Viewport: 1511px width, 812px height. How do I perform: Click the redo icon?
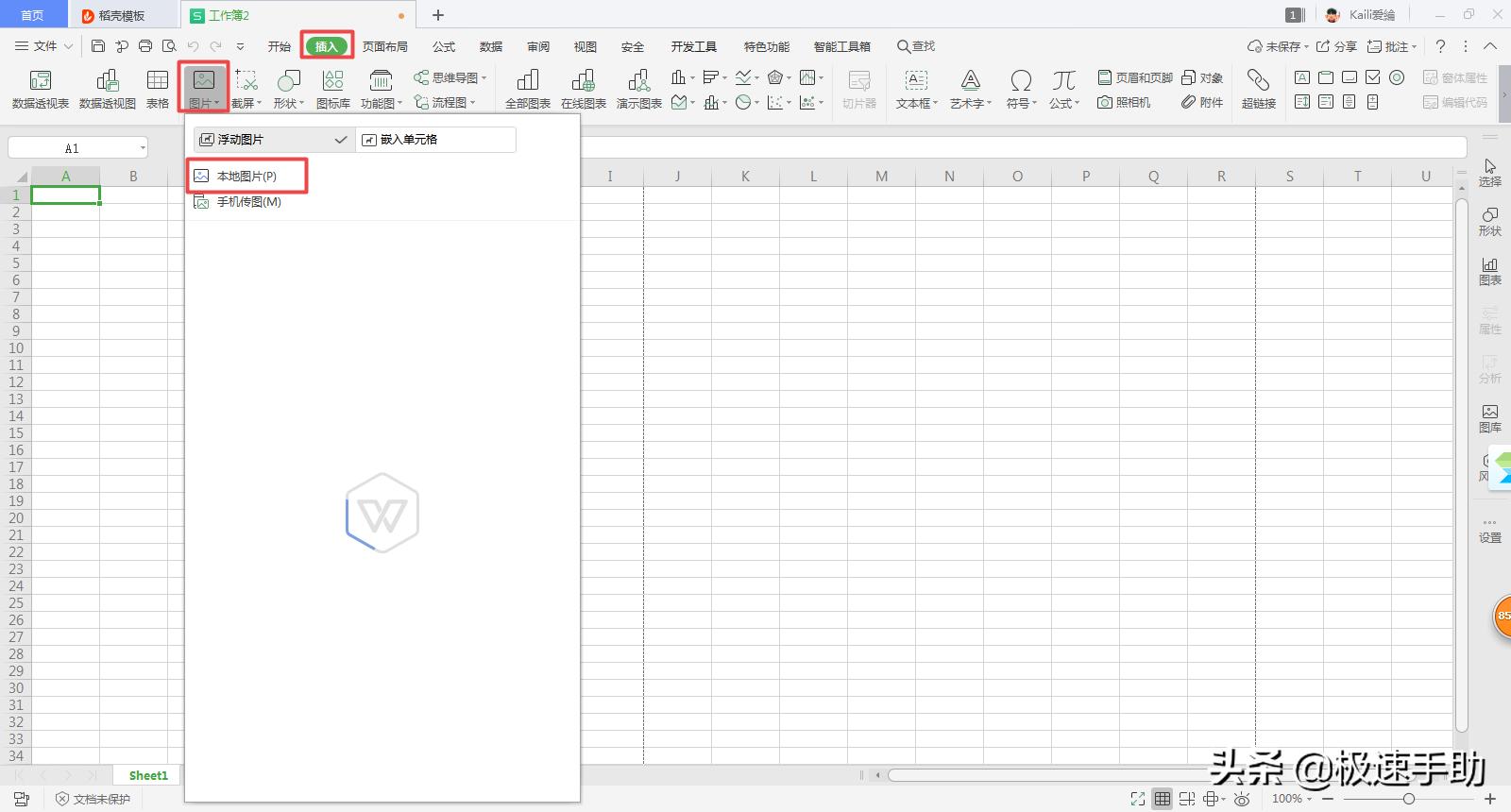tap(216, 46)
